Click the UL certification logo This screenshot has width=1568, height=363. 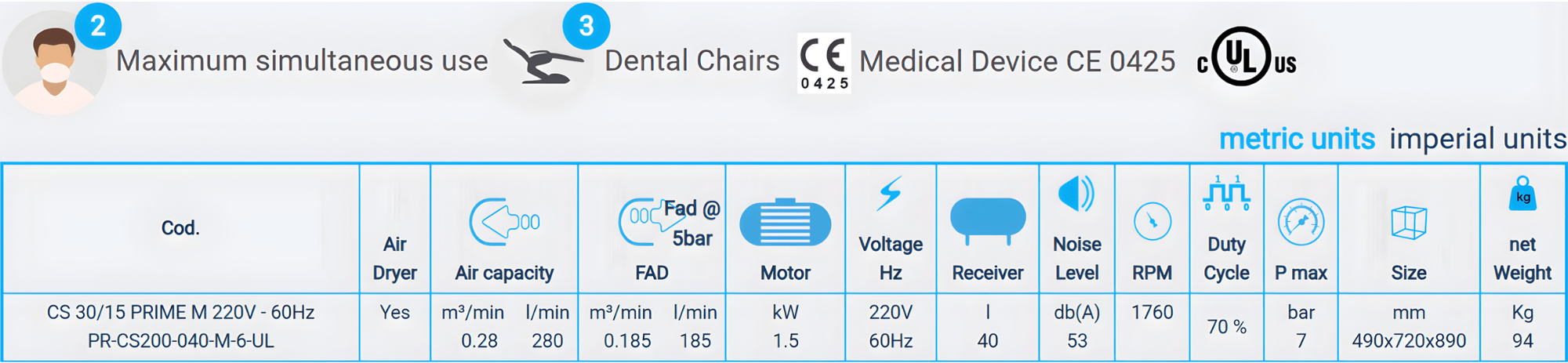point(1247,57)
